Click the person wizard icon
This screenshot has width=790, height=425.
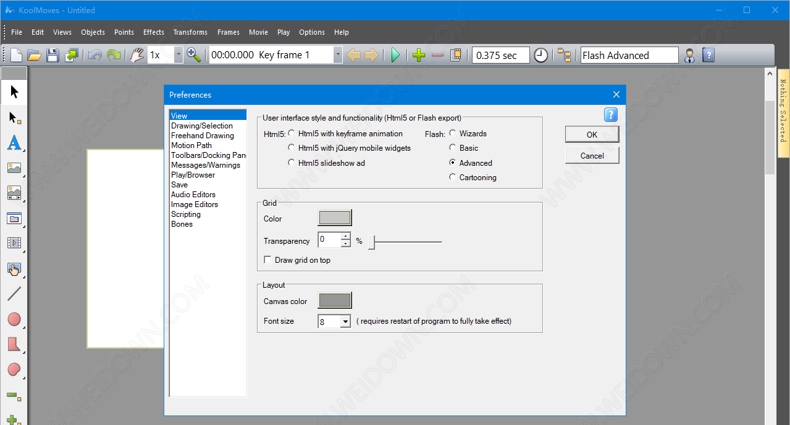pos(689,55)
